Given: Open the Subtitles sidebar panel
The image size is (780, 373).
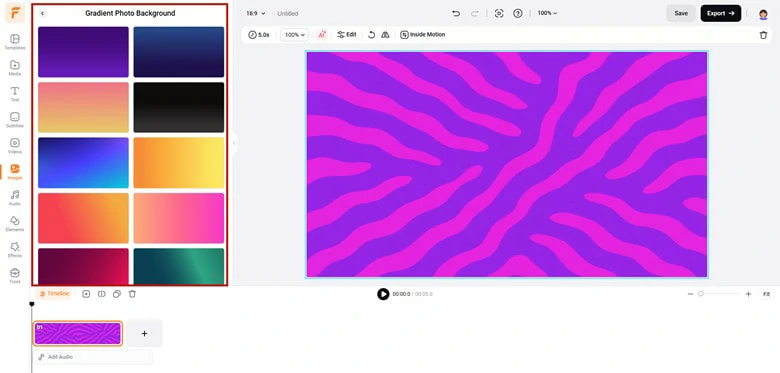Looking at the screenshot, I should (x=15, y=119).
